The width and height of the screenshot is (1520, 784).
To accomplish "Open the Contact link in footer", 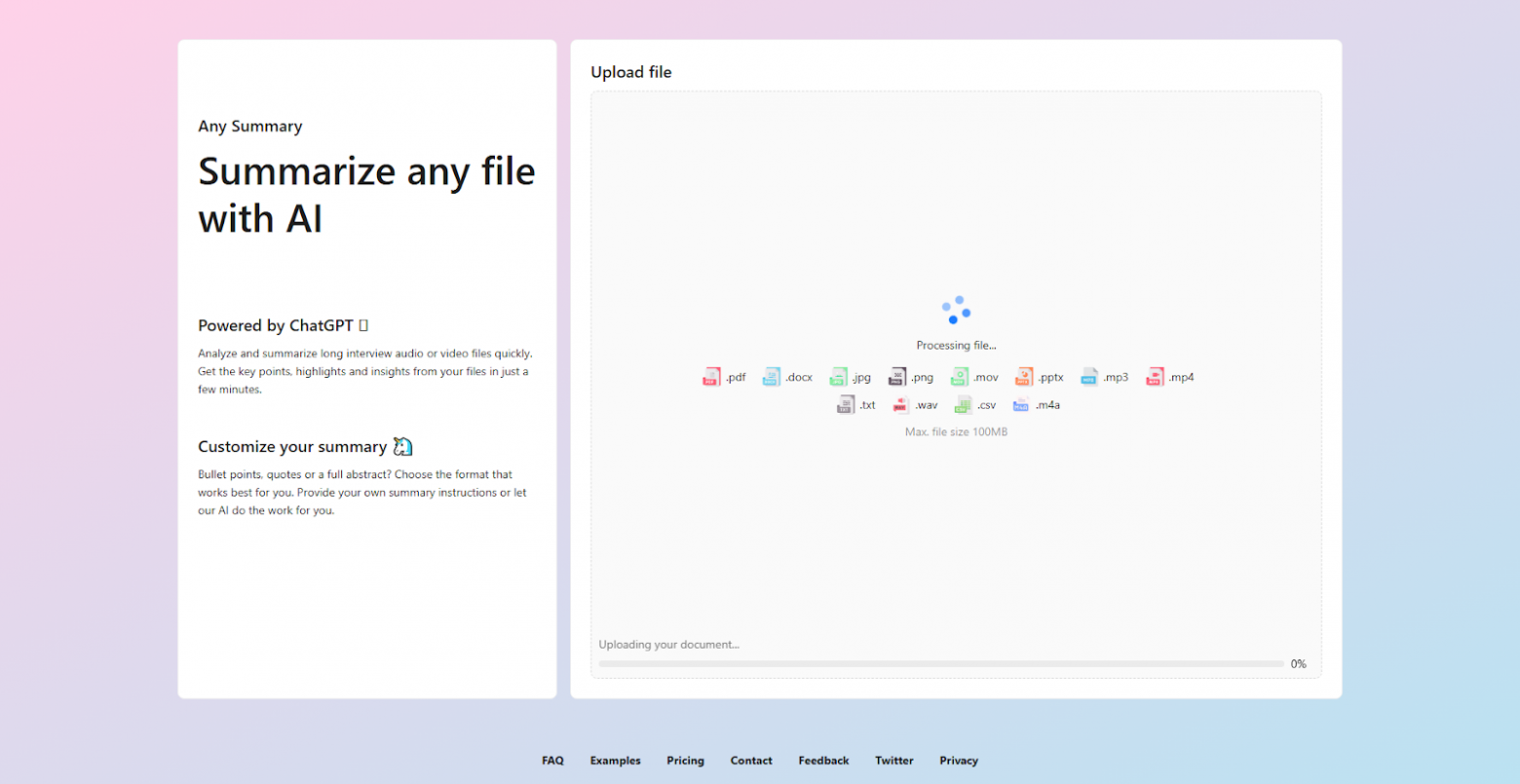I will coord(751,761).
